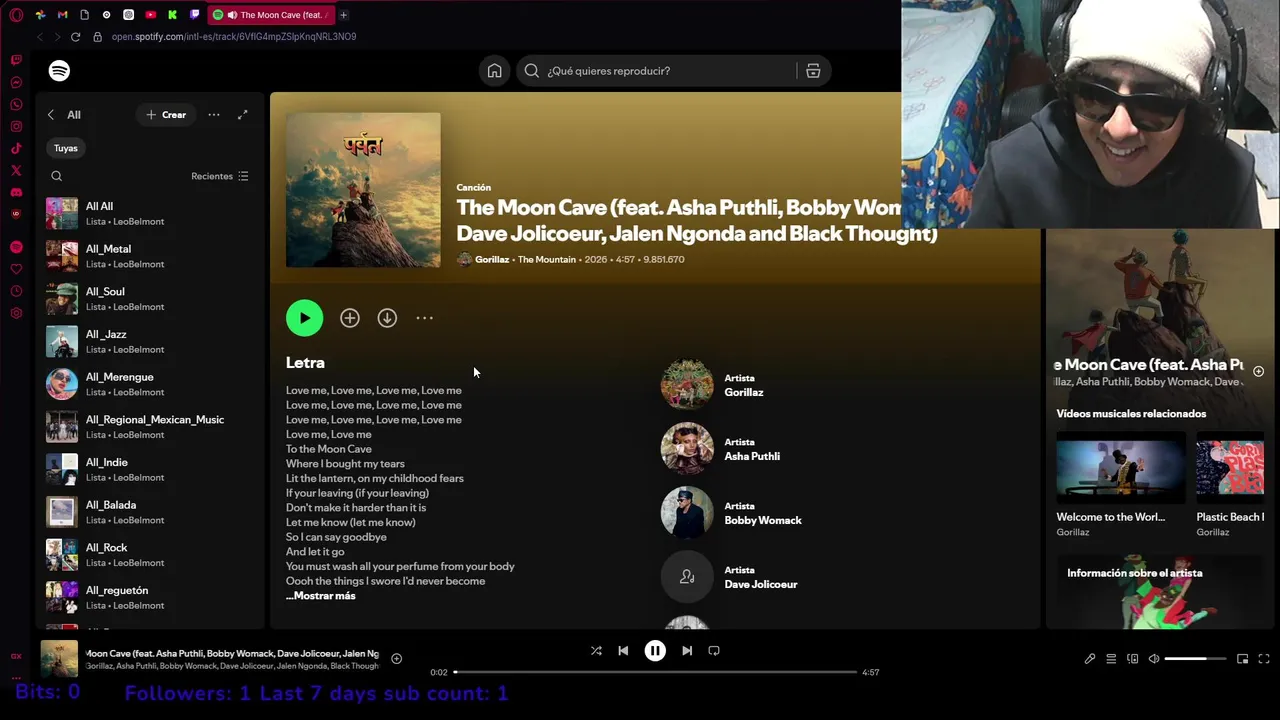
Task: Open the All_Jazz playlist
Action: (150, 341)
